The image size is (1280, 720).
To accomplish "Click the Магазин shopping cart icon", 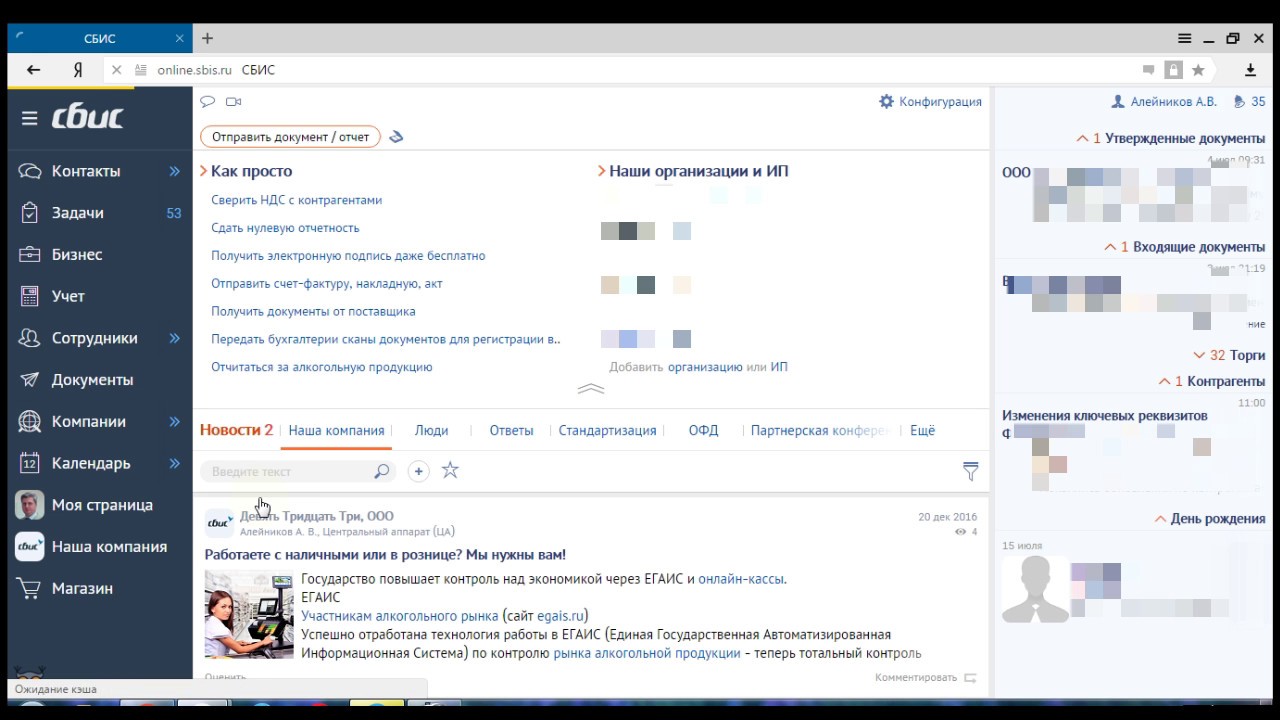I will coord(30,588).
